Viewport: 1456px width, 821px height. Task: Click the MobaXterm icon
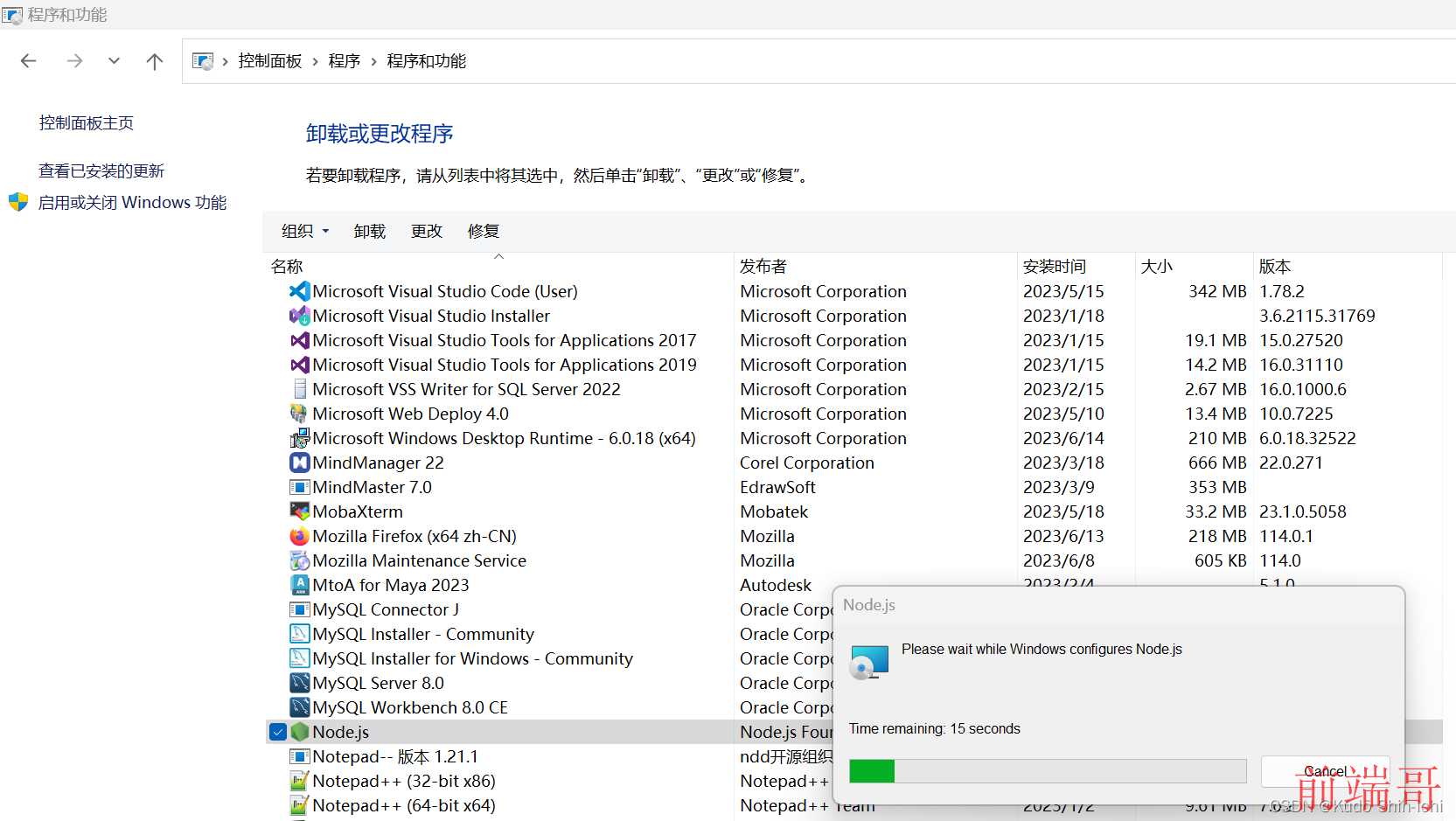[300, 511]
